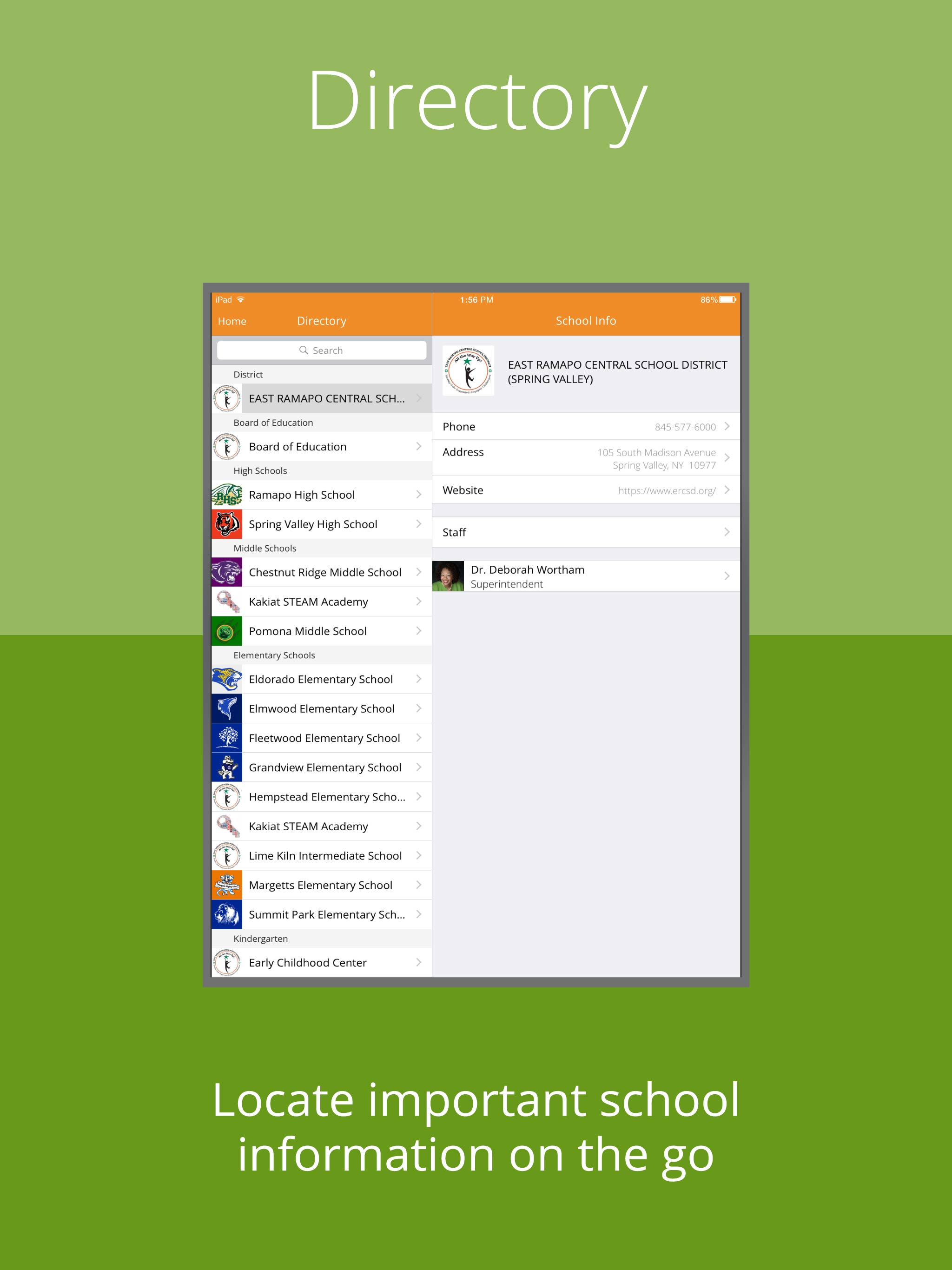Select Ramapo High School
This screenshot has width=952, height=1270.
(322, 494)
